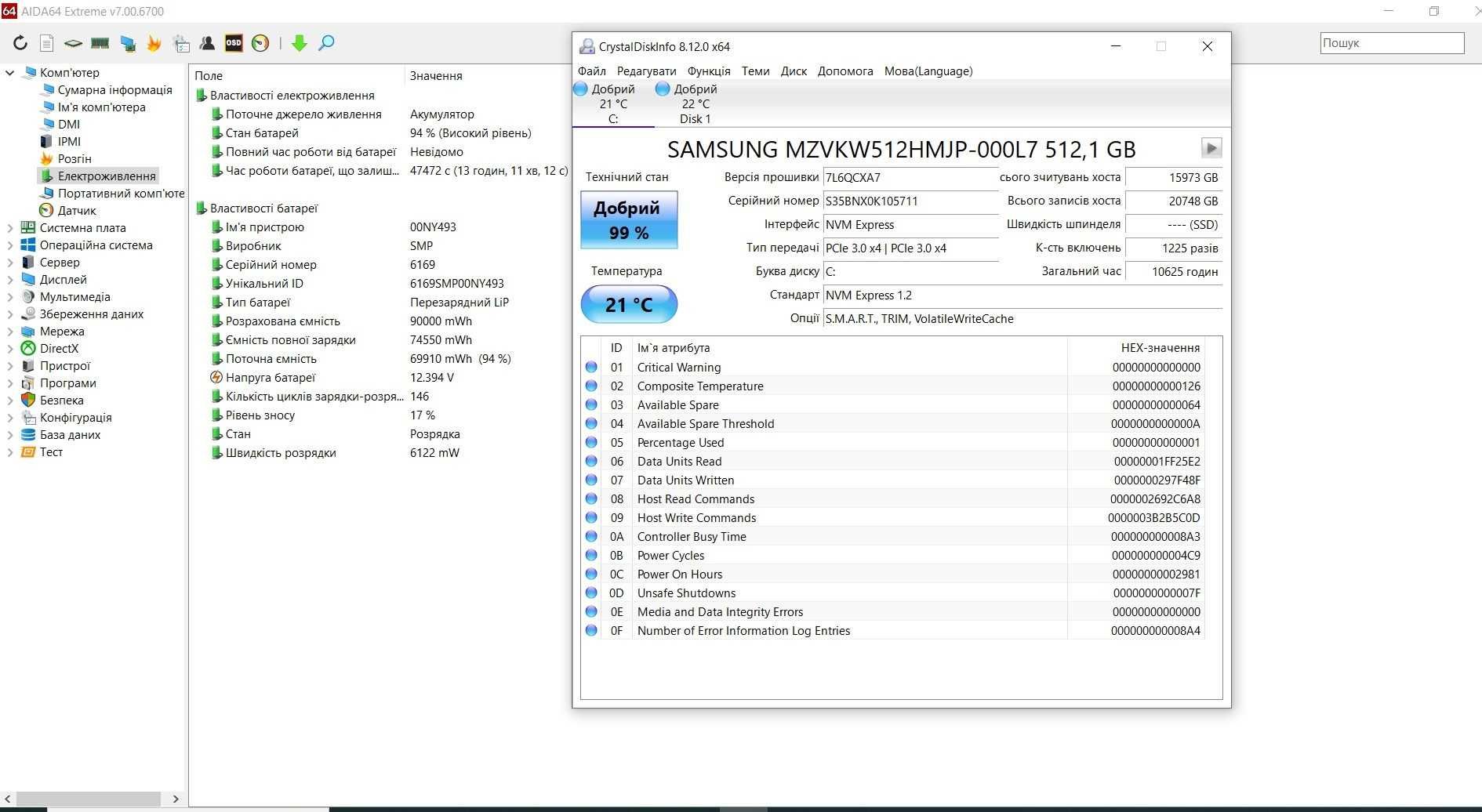Click the horizontal scrollbar right arrow
Viewport: 1482px width, 812px height.
coord(176,799)
